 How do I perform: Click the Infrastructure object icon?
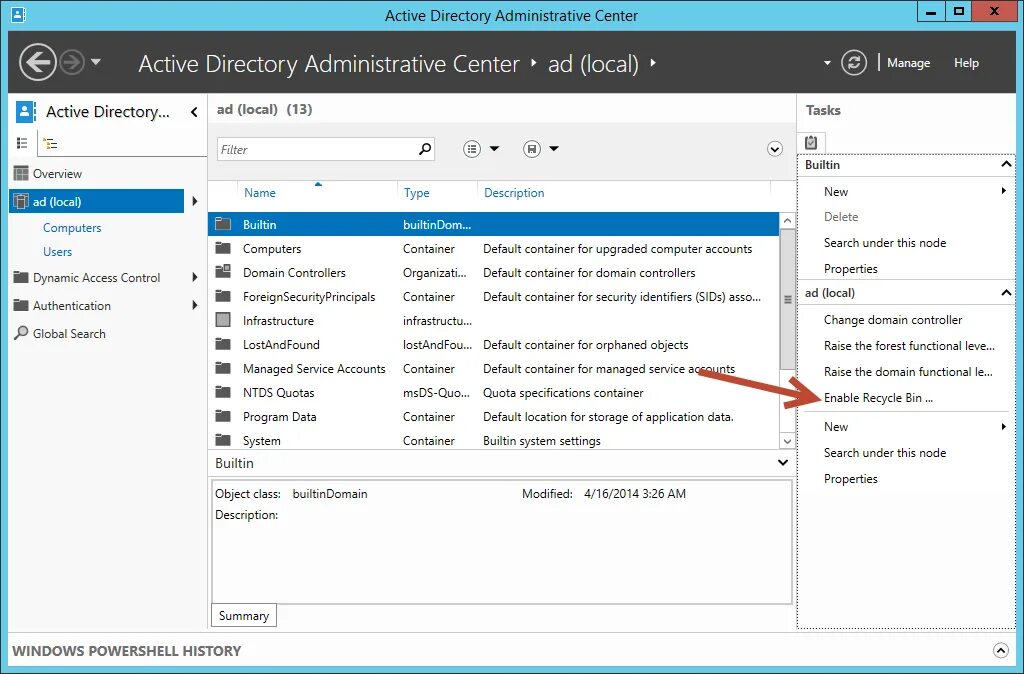click(x=223, y=320)
